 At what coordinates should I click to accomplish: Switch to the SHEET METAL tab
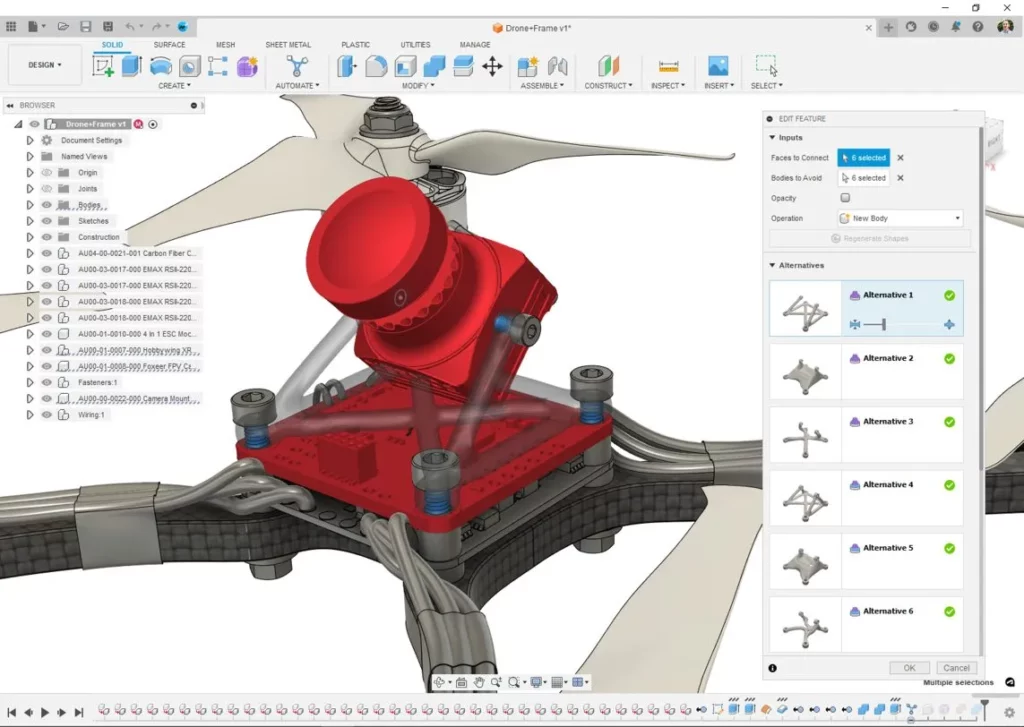pos(288,45)
